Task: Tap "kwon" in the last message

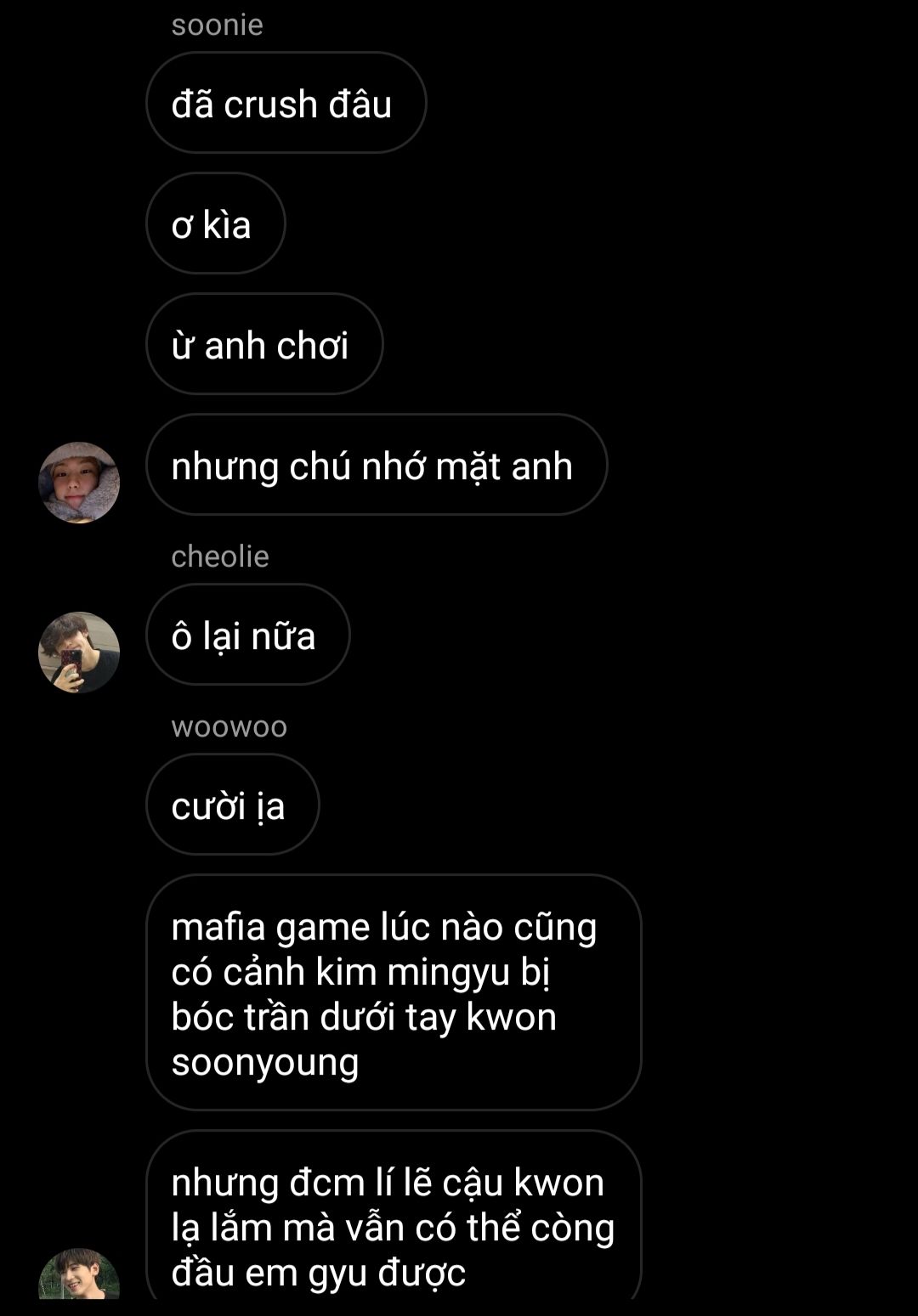Action: (559, 1183)
